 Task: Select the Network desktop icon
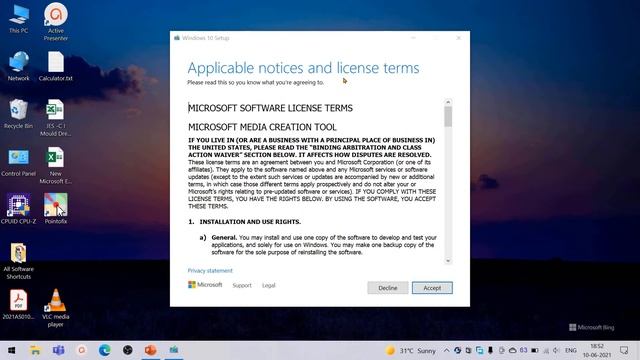[18, 67]
